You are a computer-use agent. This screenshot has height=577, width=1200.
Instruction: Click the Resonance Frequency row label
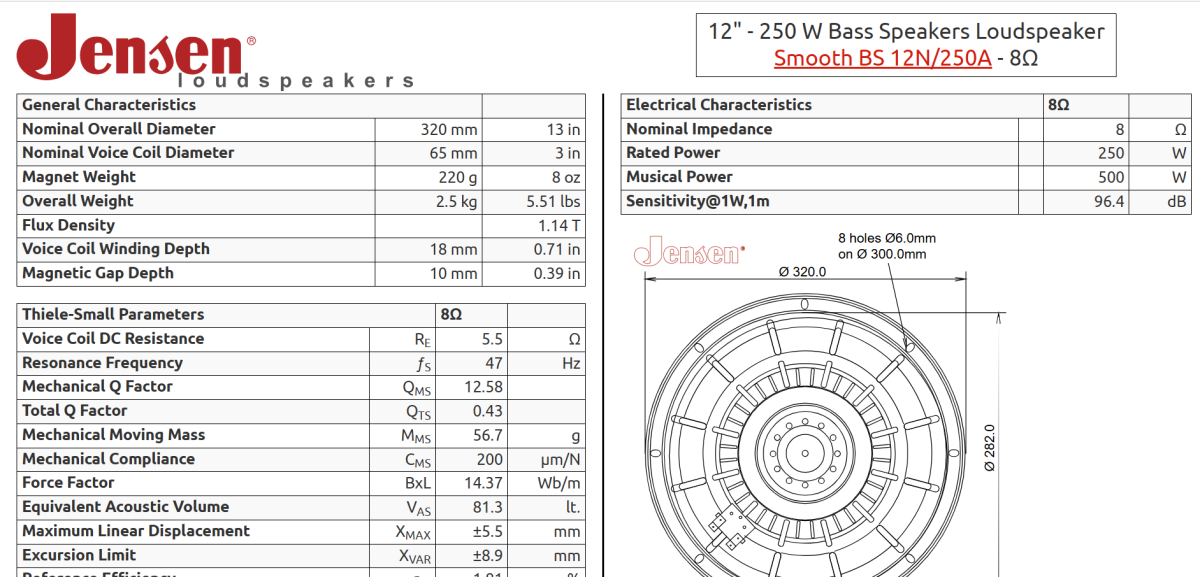[x=102, y=363]
